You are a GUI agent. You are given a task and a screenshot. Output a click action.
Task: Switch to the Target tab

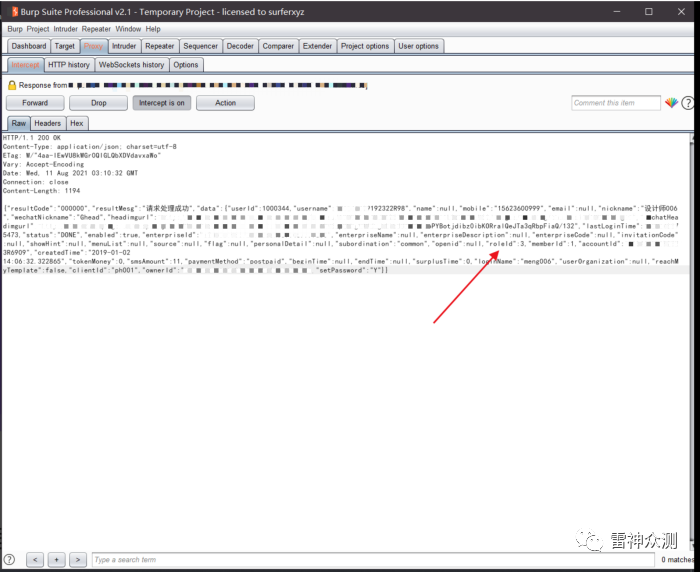point(65,46)
